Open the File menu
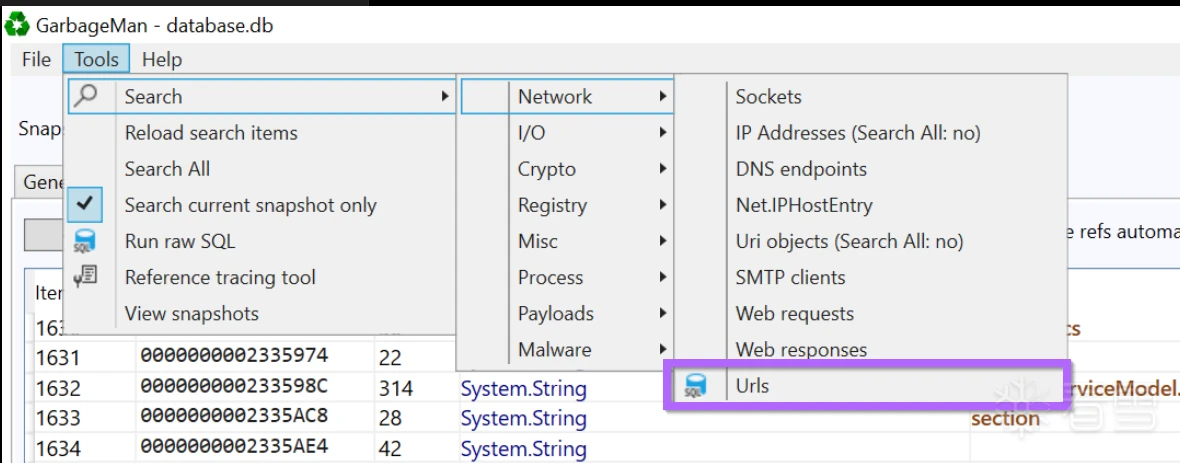The height and width of the screenshot is (463, 1180). [36, 60]
